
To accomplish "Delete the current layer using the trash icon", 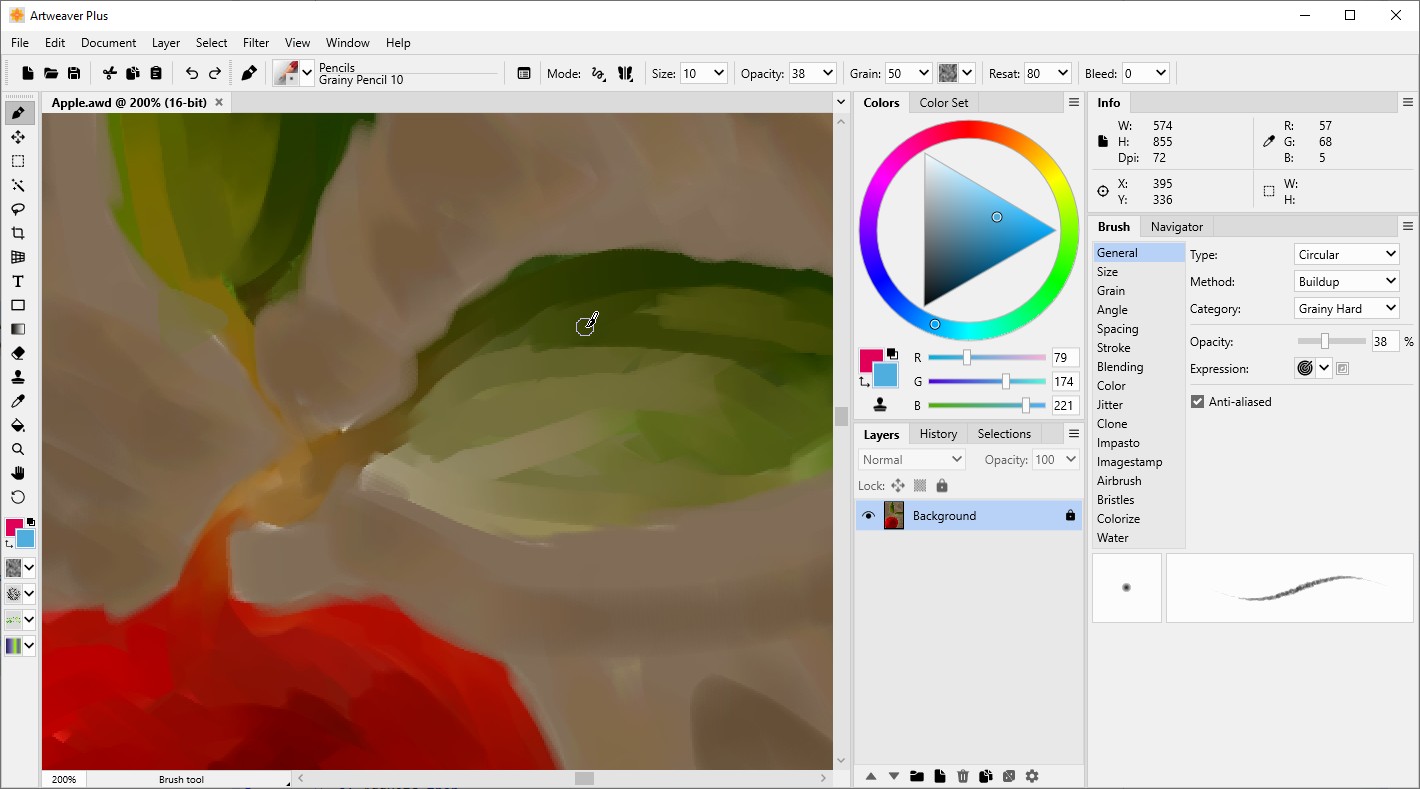I will point(961,776).
